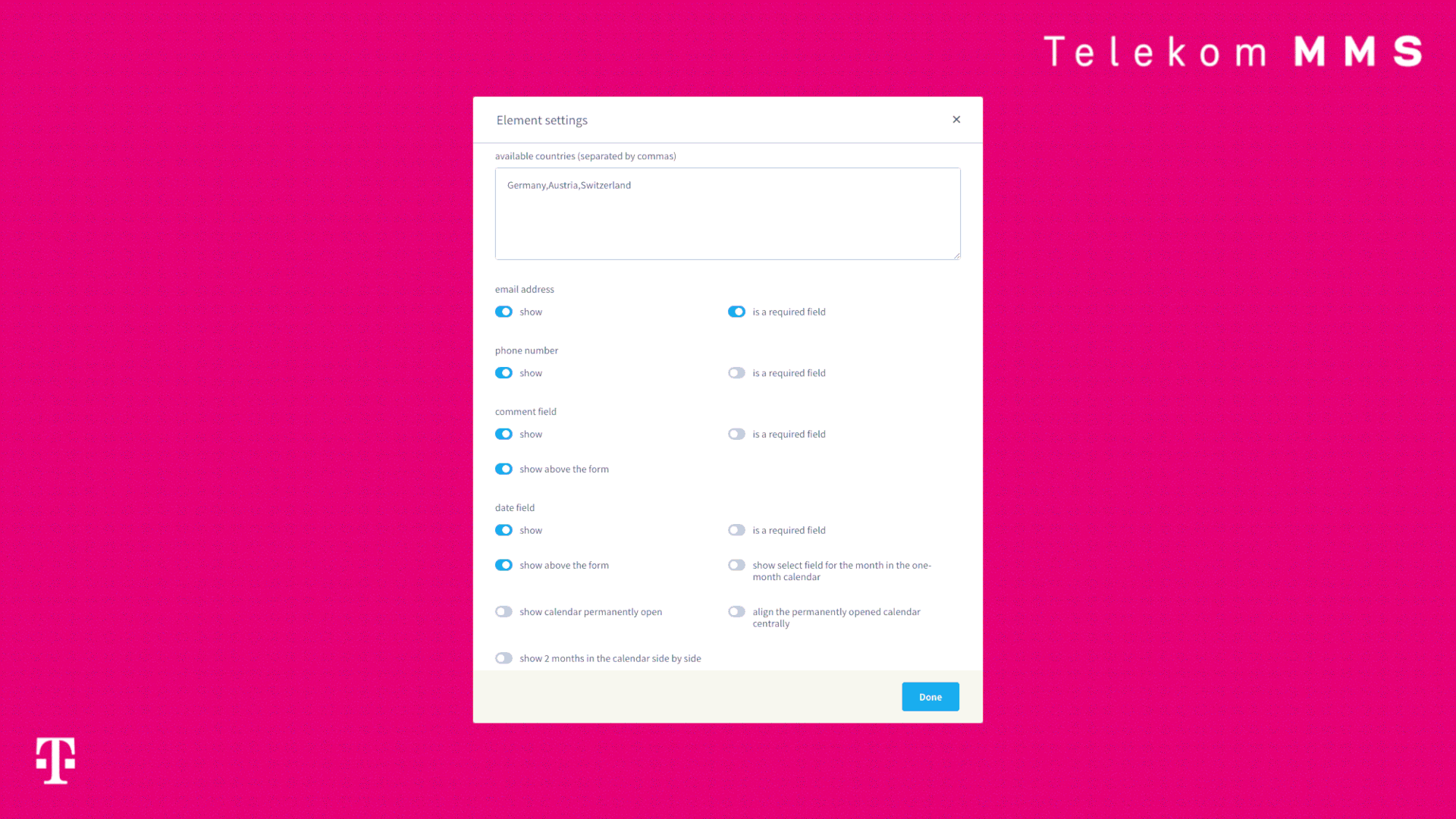The height and width of the screenshot is (819, 1456).
Task: Toggle 'is a required field' for email address
Action: [x=736, y=311]
